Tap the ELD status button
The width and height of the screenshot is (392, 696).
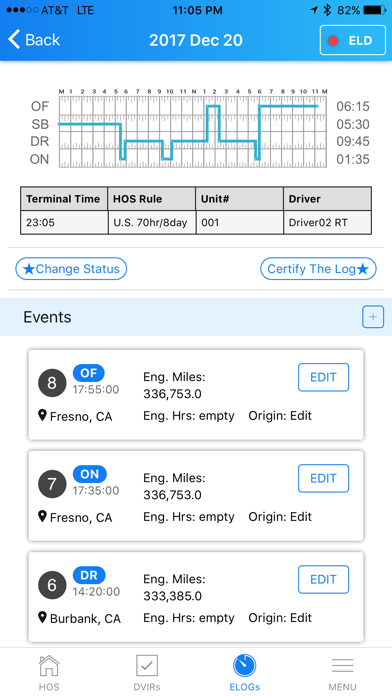pyautogui.click(x=352, y=40)
